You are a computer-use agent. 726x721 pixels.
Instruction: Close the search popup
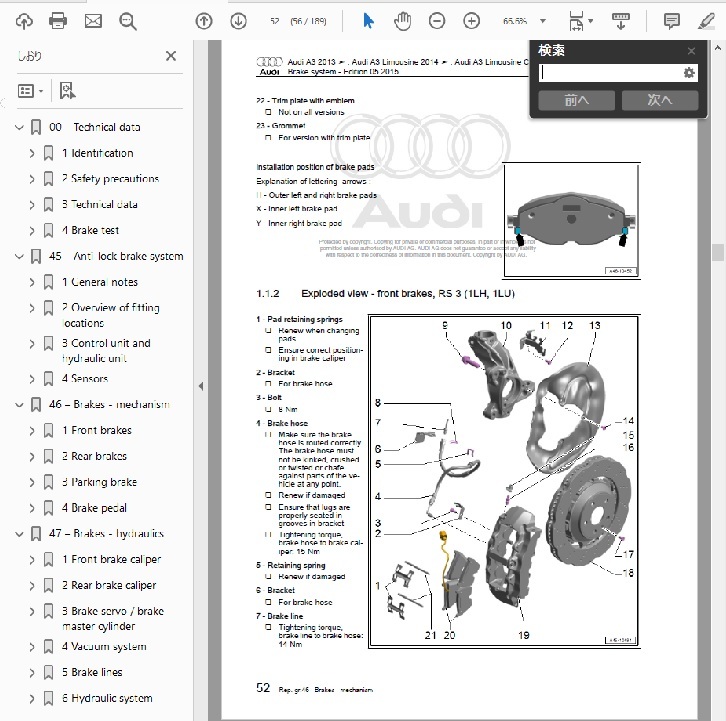tap(691, 51)
